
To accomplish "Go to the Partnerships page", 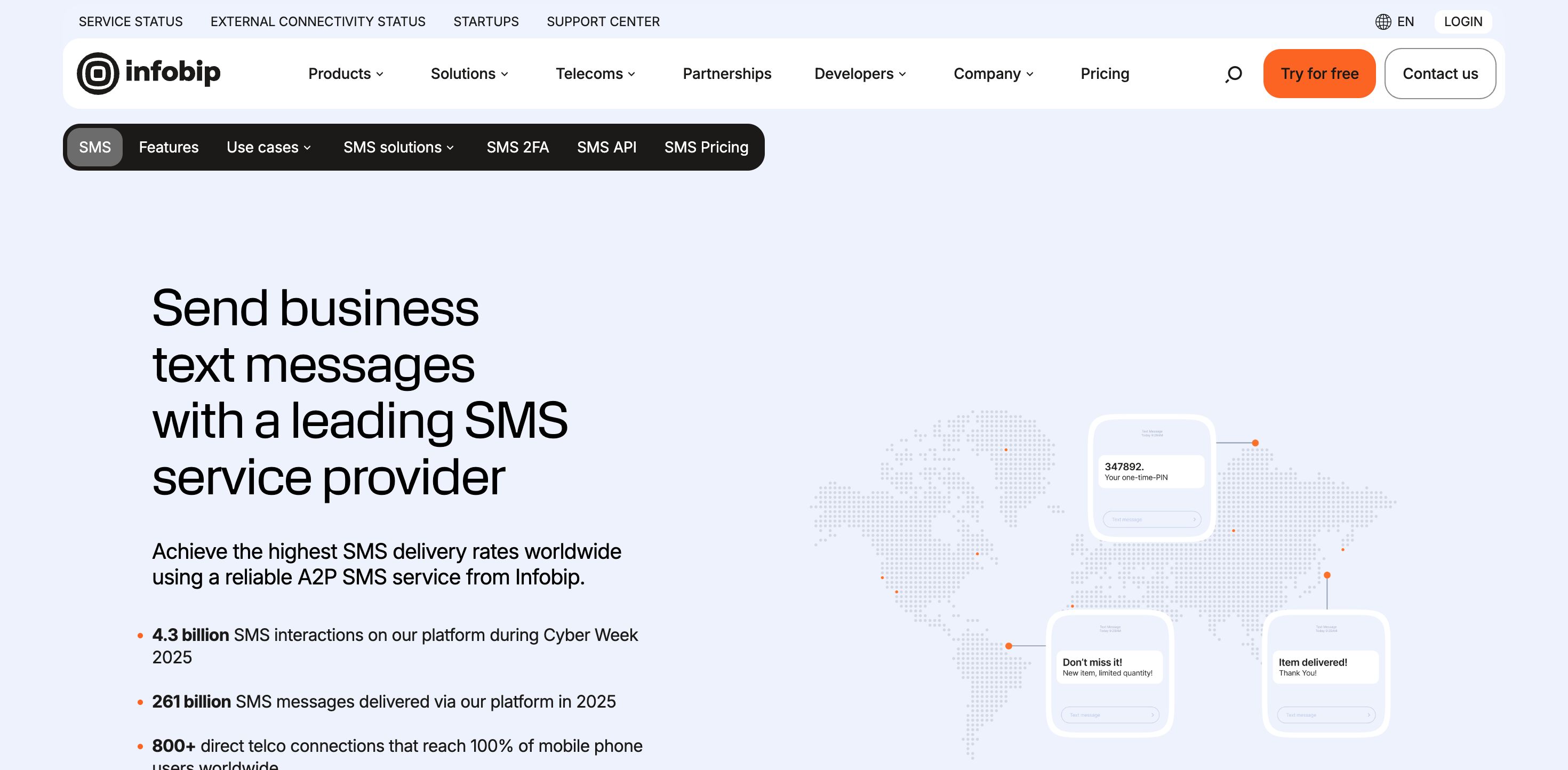I will (727, 74).
